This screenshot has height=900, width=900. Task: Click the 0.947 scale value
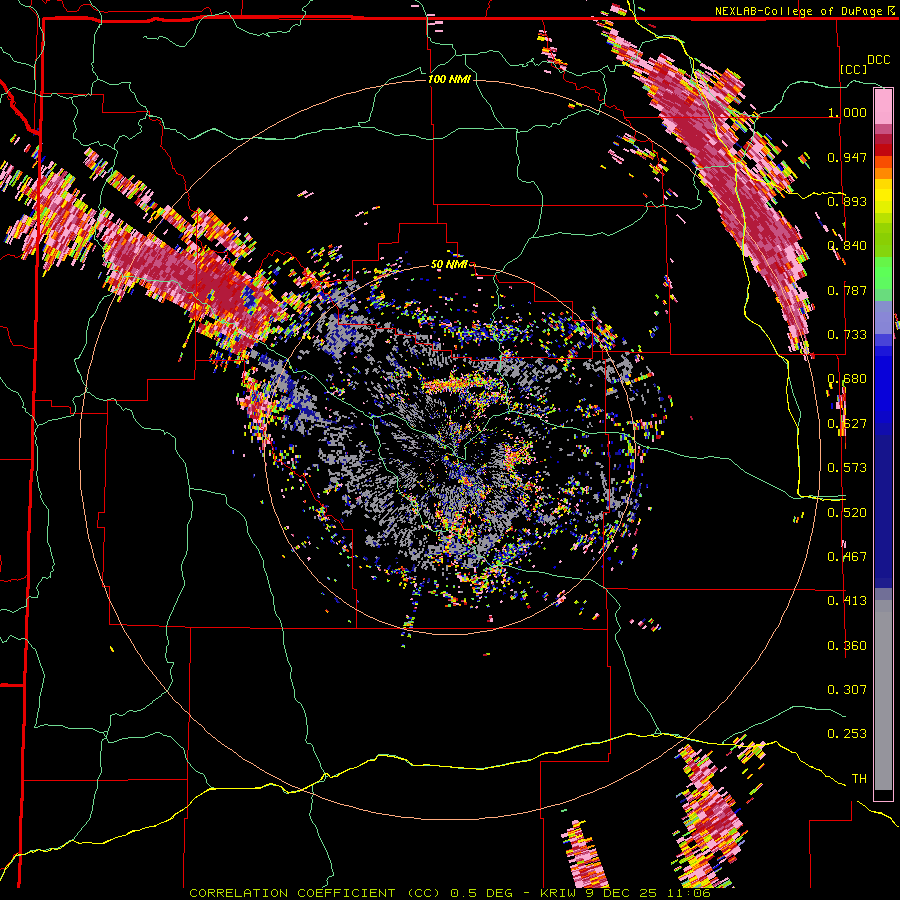point(847,157)
